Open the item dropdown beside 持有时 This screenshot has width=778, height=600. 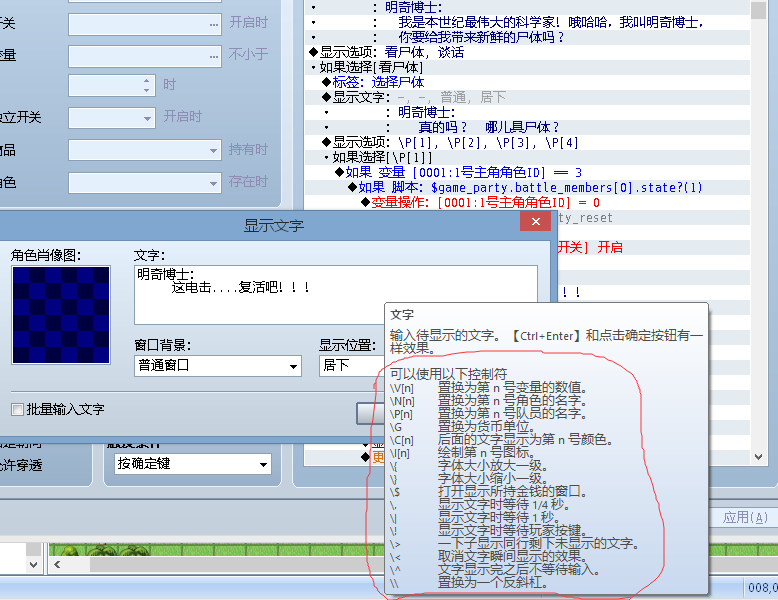145,150
